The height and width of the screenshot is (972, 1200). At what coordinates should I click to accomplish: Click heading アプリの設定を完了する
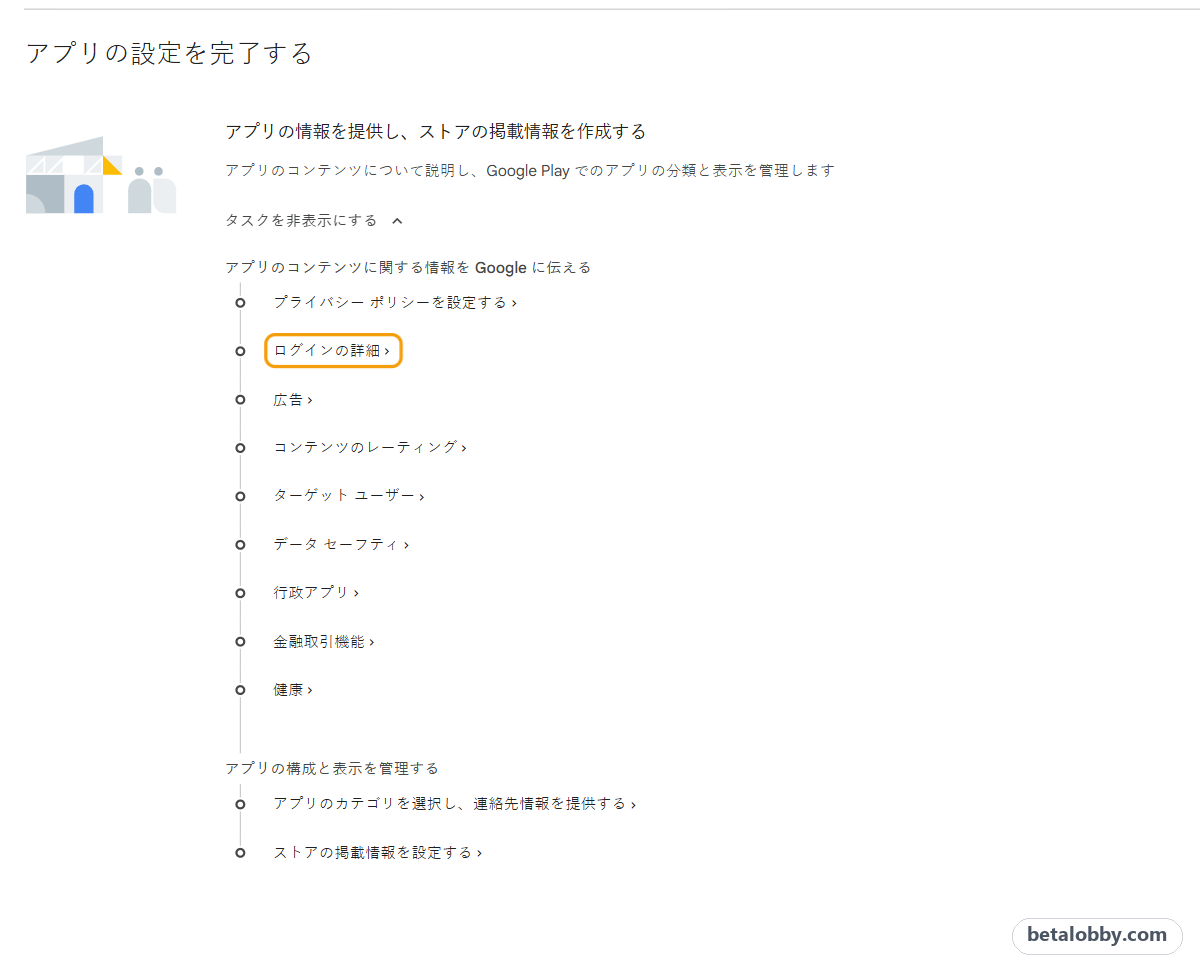[169, 53]
